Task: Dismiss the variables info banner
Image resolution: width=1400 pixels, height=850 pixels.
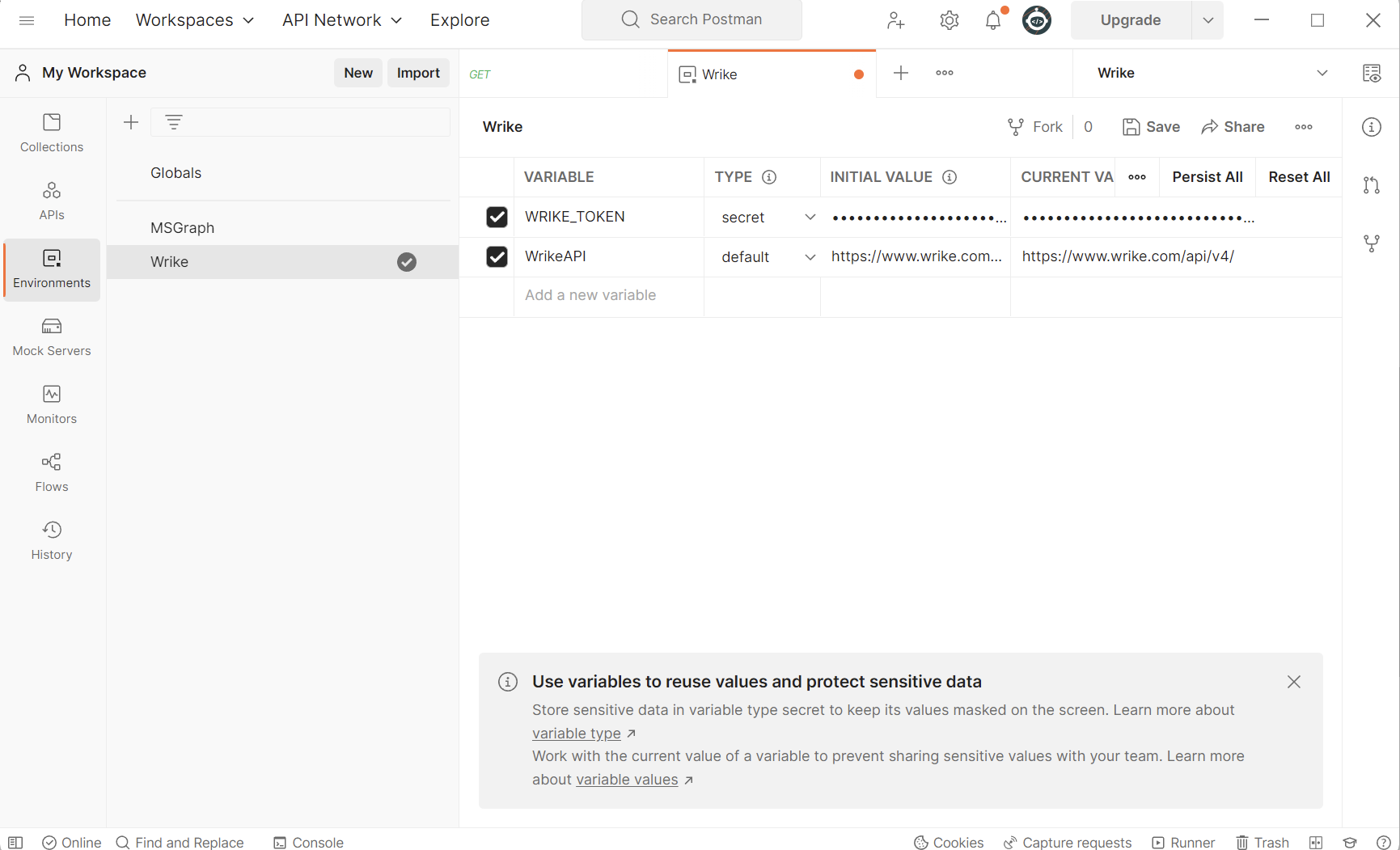Action: click(x=1294, y=682)
